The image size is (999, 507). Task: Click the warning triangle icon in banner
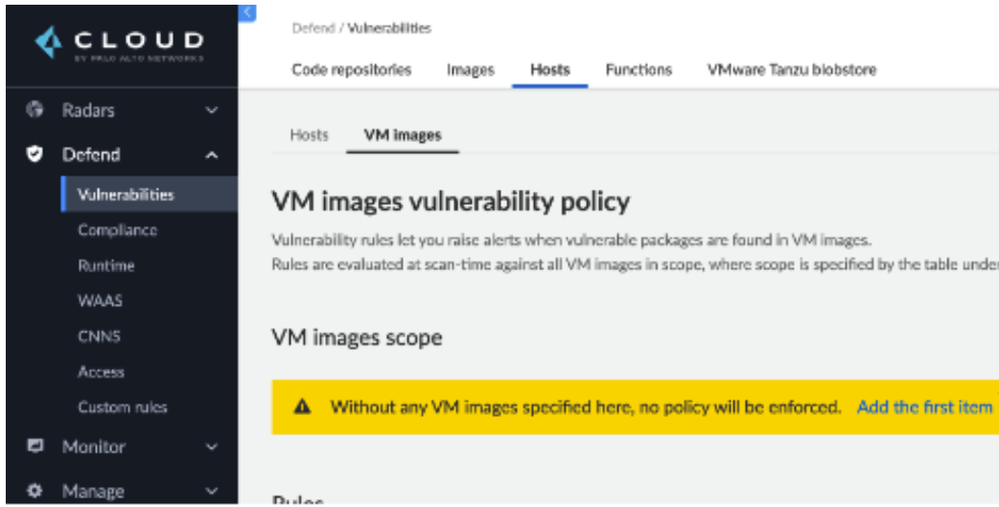point(302,407)
